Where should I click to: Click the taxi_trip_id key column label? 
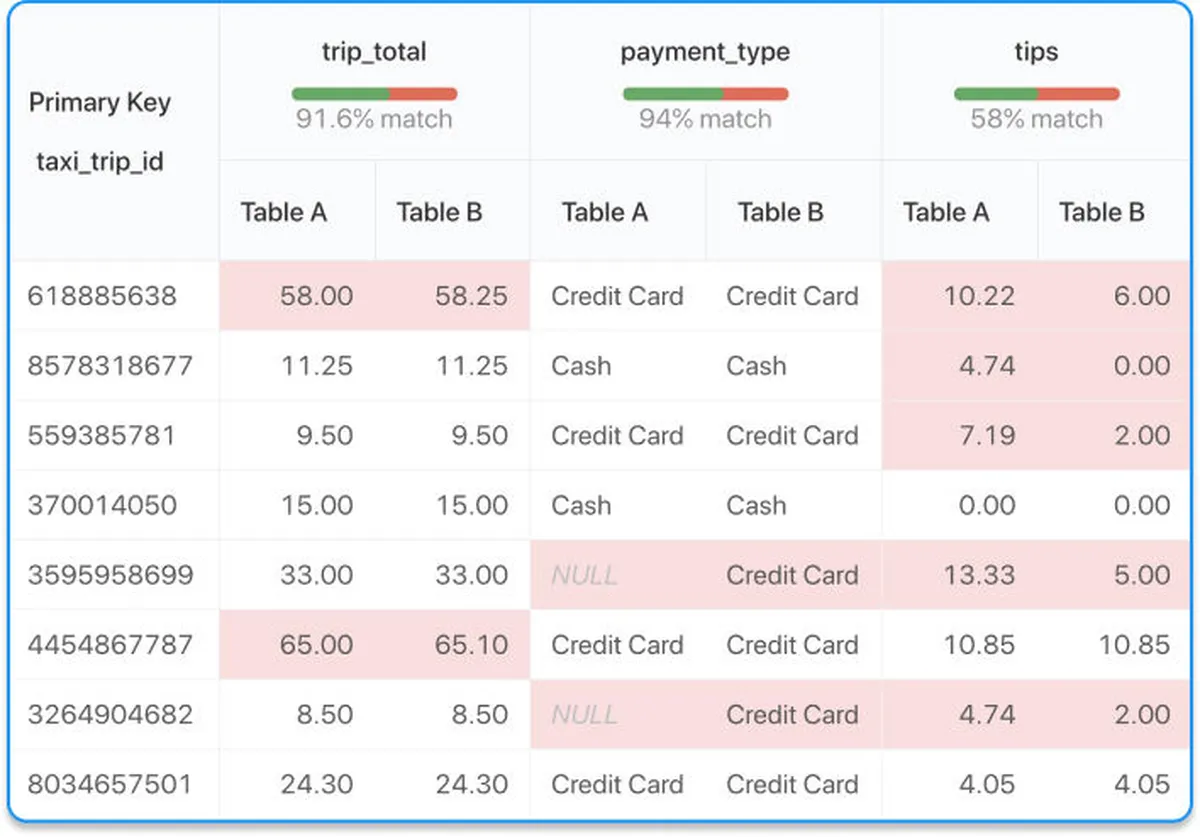click(x=99, y=161)
